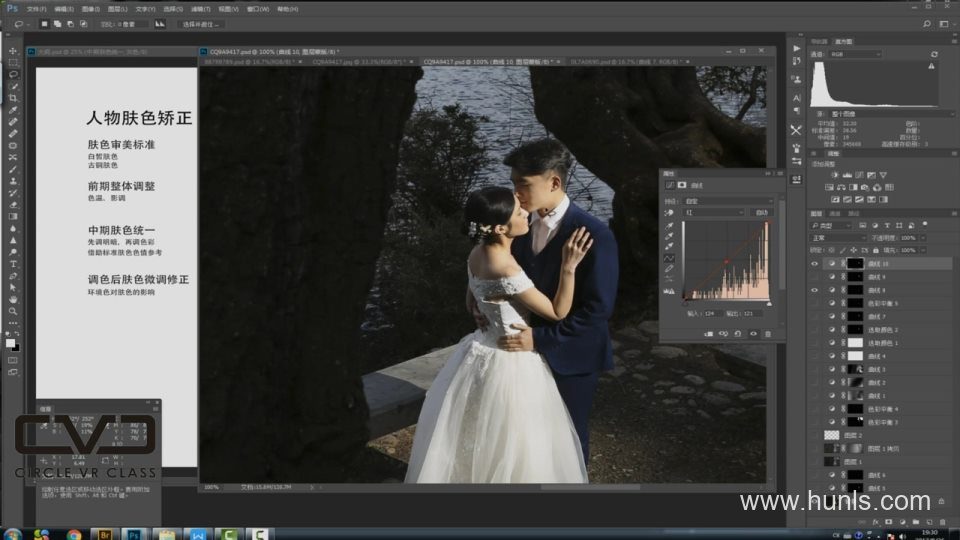Open the Layer menu
The width and height of the screenshot is (960, 540).
coord(118,9)
